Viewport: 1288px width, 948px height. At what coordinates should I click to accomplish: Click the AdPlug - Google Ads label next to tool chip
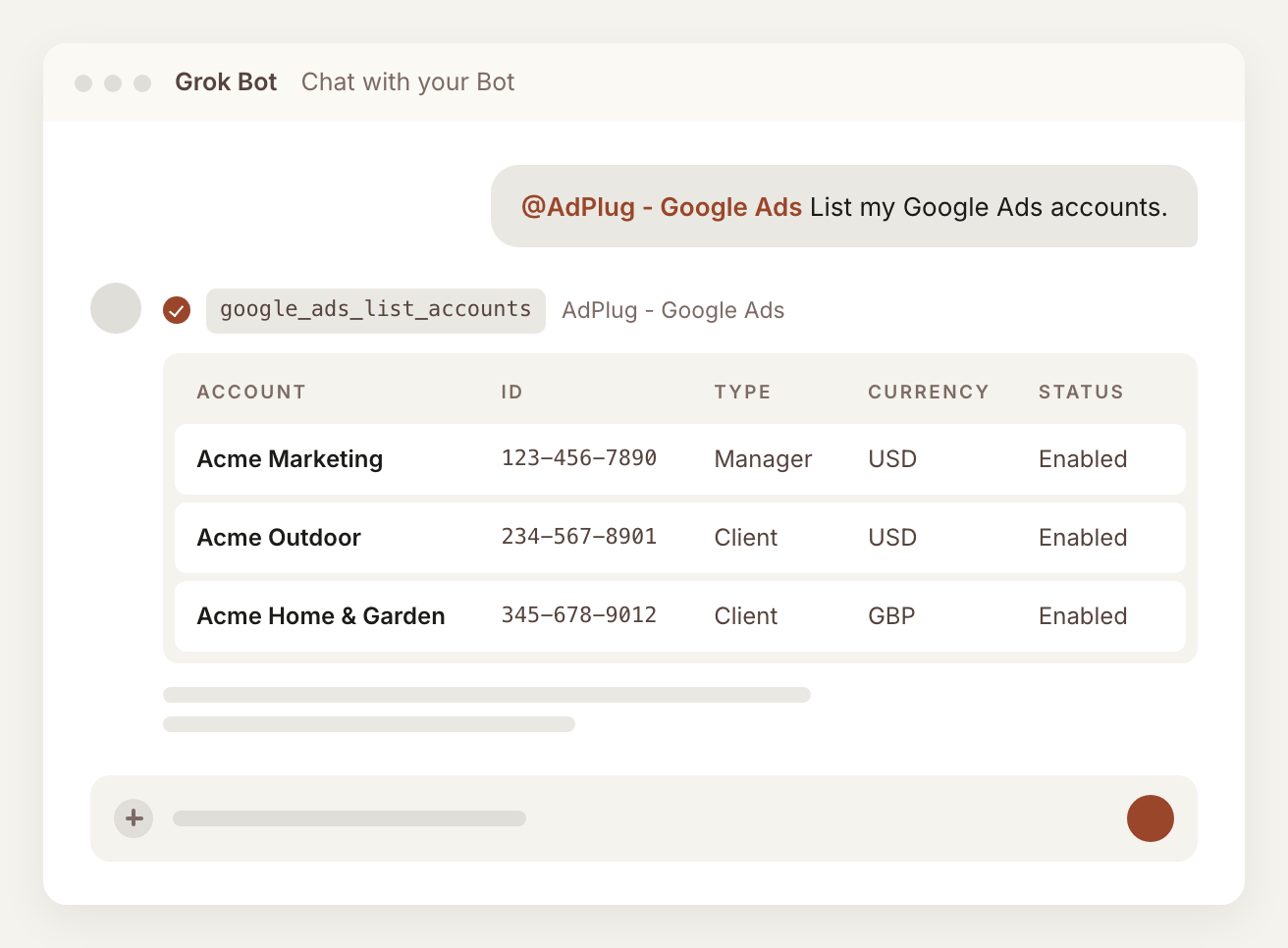click(x=673, y=310)
